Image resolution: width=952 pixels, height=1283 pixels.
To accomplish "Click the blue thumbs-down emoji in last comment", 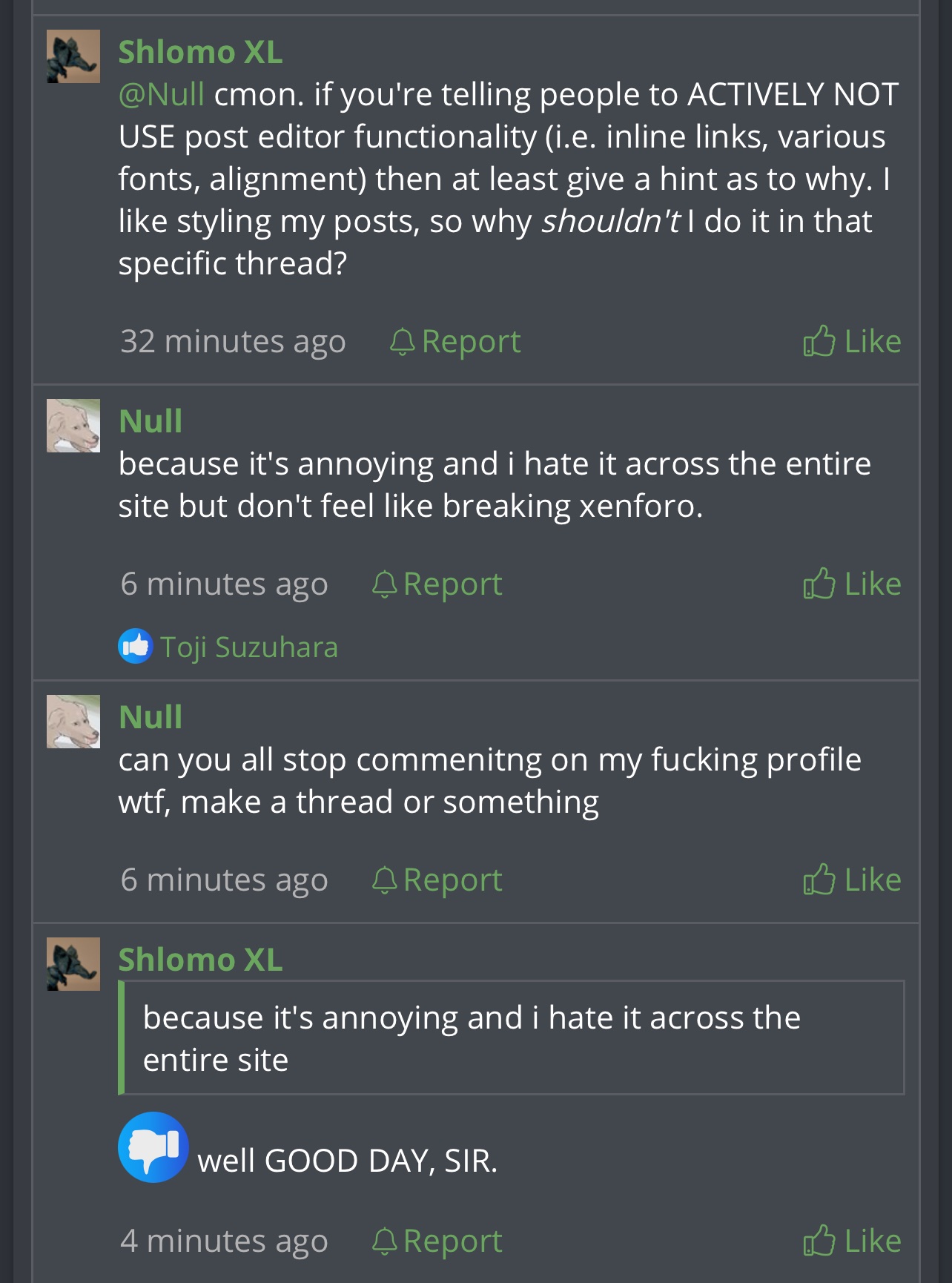I will click(153, 1147).
